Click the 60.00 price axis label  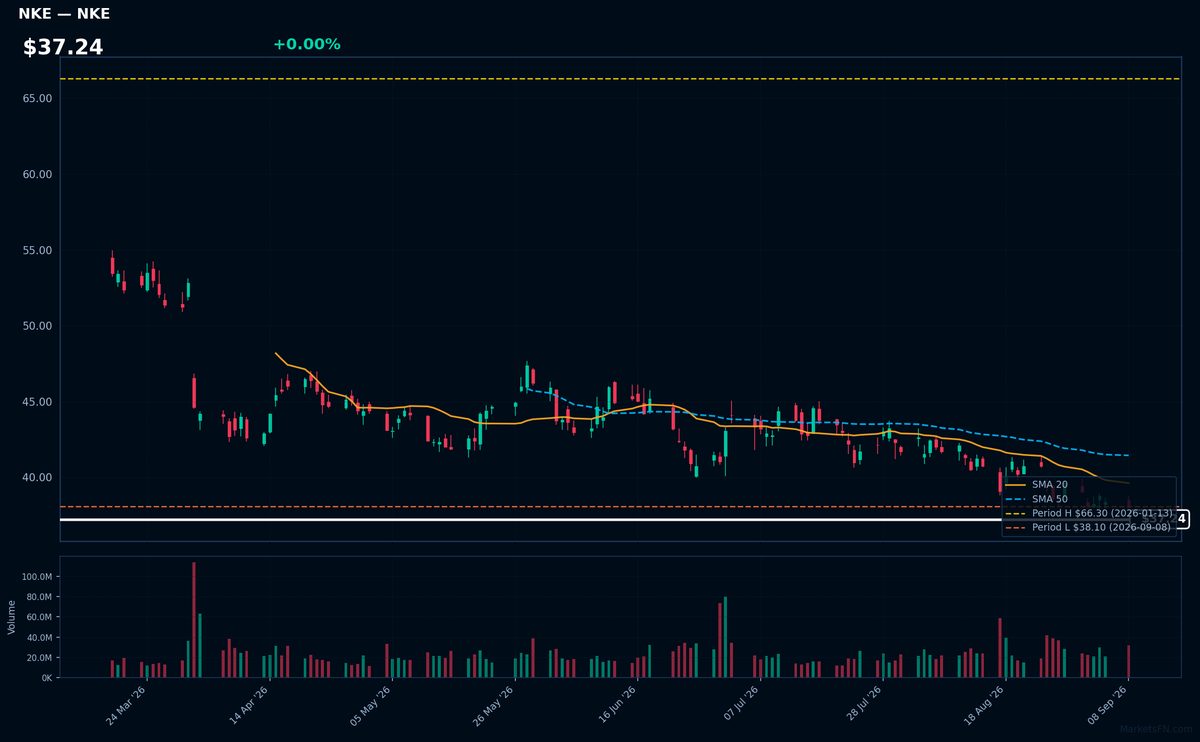(x=37, y=174)
